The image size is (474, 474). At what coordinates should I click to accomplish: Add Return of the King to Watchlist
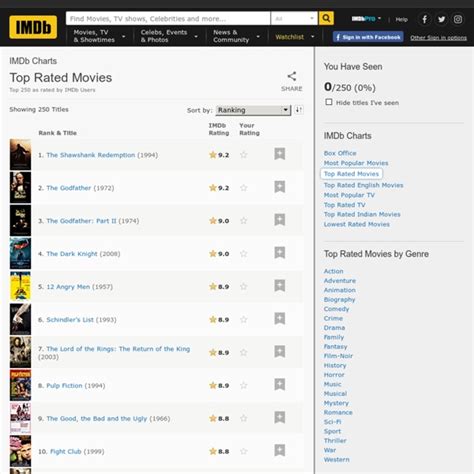(x=280, y=351)
